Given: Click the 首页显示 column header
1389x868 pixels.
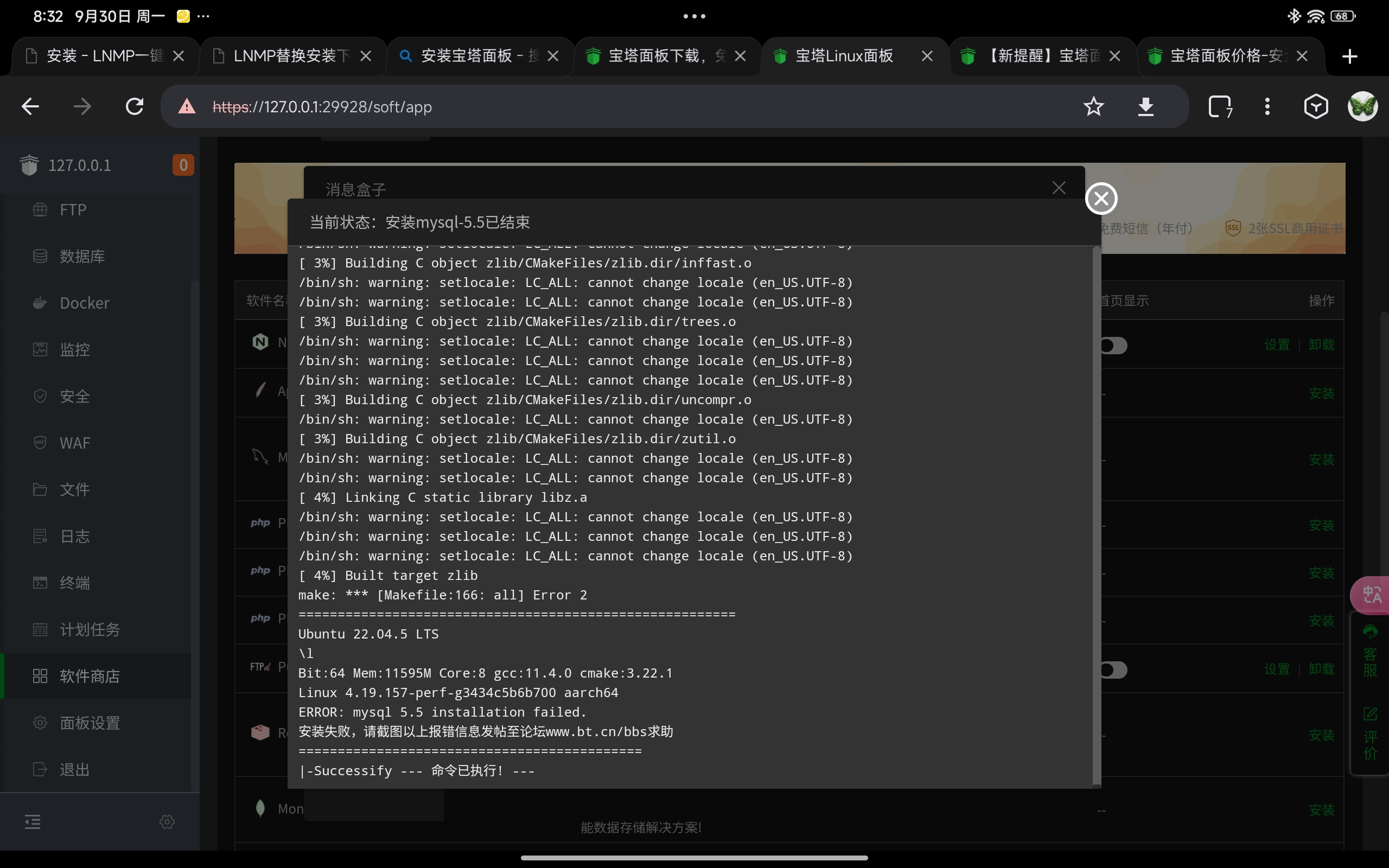Looking at the screenshot, I should [1123, 301].
